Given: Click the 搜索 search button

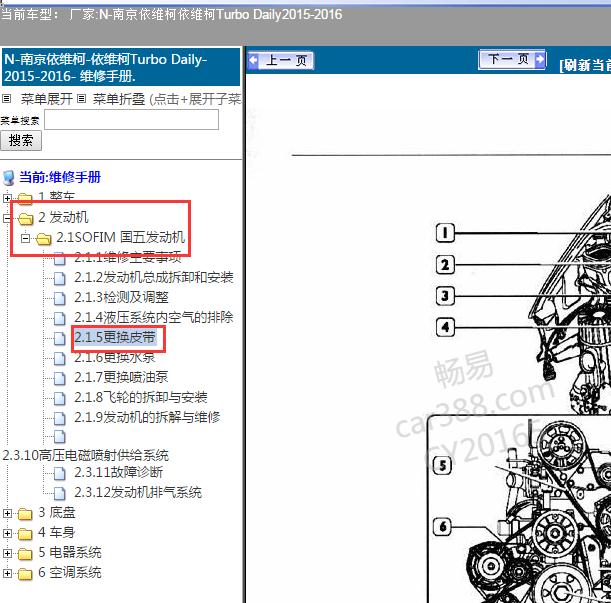Looking at the screenshot, I should (x=21, y=141).
